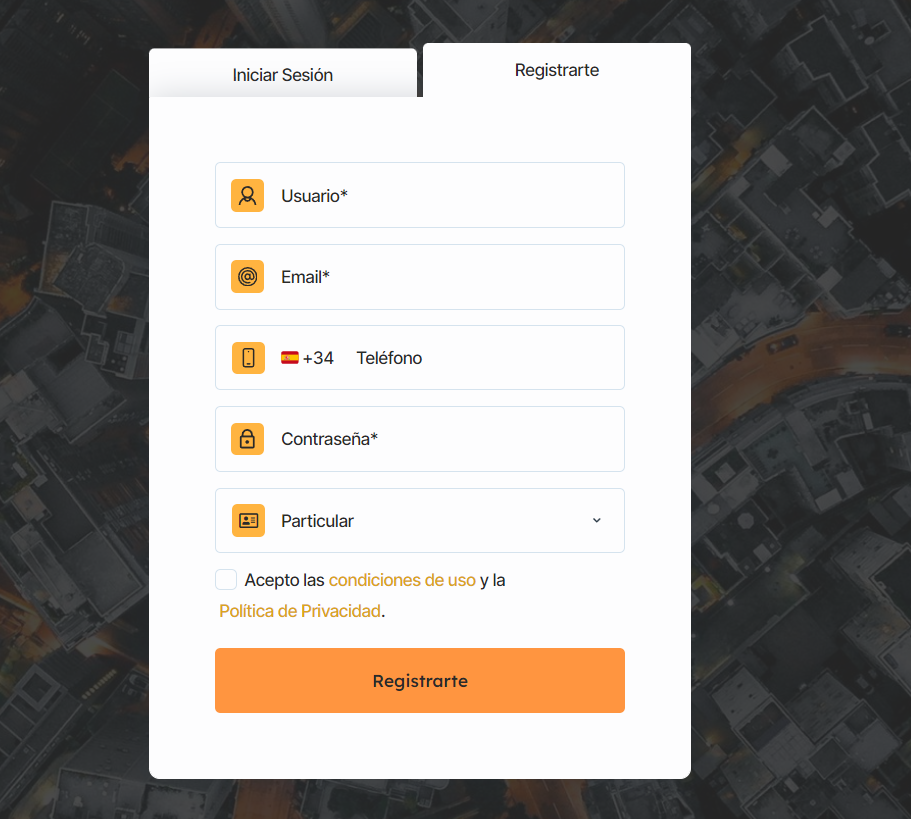Expand the Particular dropdown chevron
The width and height of the screenshot is (911, 819).
click(x=597, y=520)
